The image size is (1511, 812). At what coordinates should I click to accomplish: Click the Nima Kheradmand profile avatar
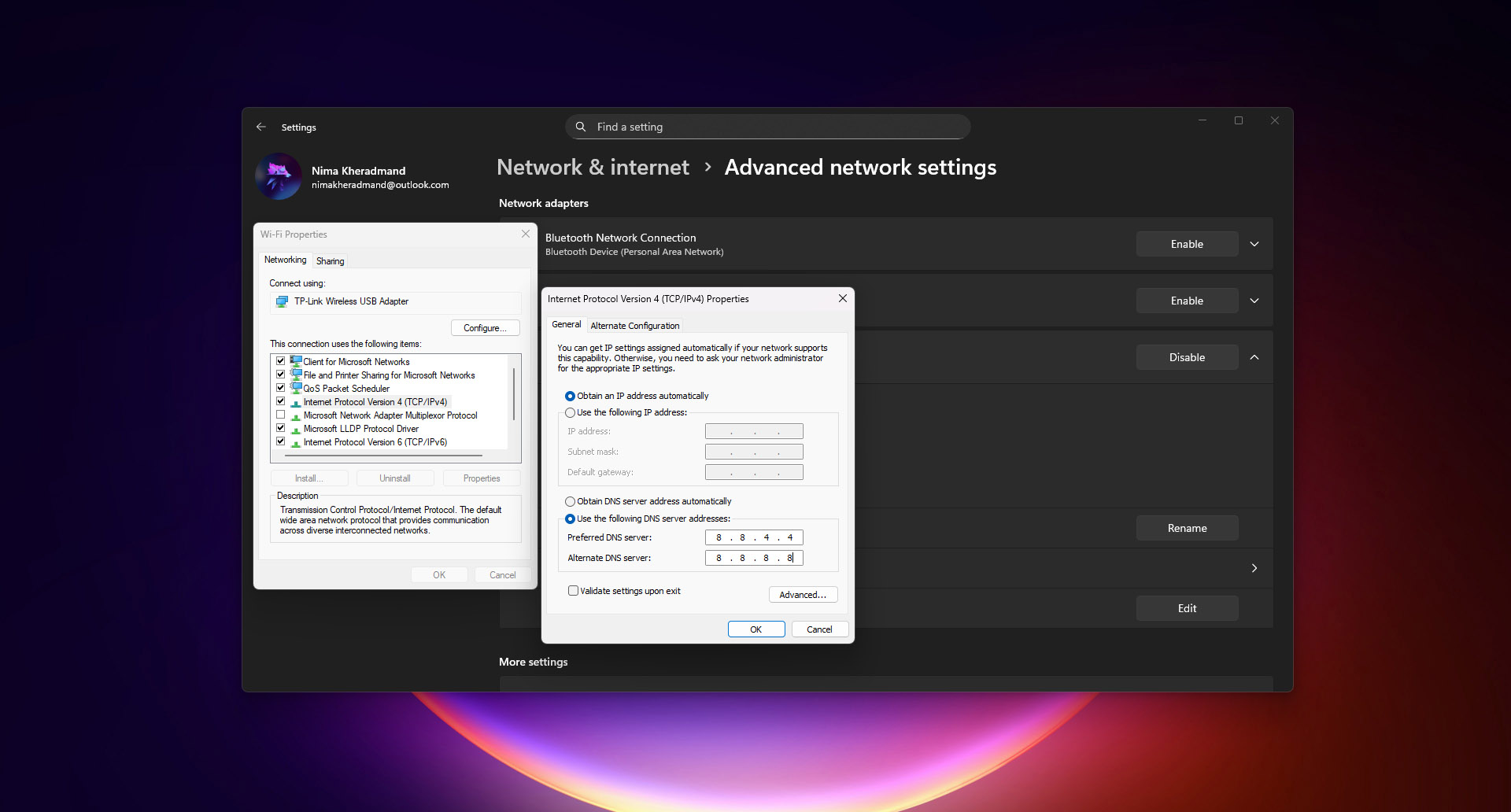click(278, 176)
